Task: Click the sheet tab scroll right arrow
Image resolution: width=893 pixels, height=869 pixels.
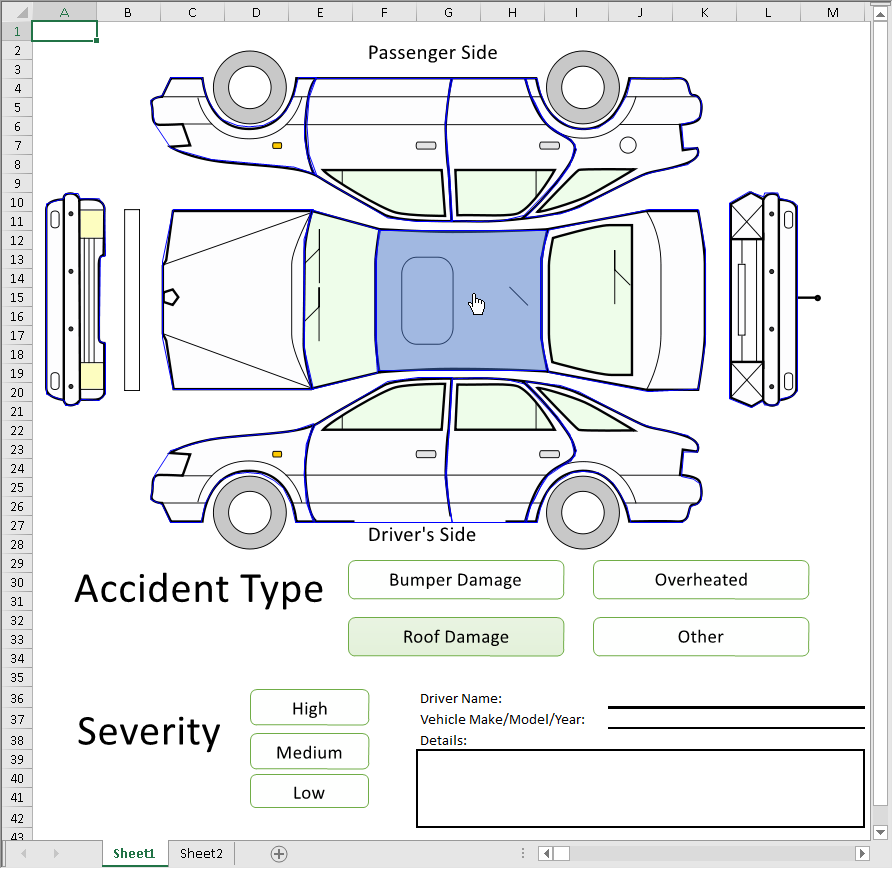Action: click(56, 853)
